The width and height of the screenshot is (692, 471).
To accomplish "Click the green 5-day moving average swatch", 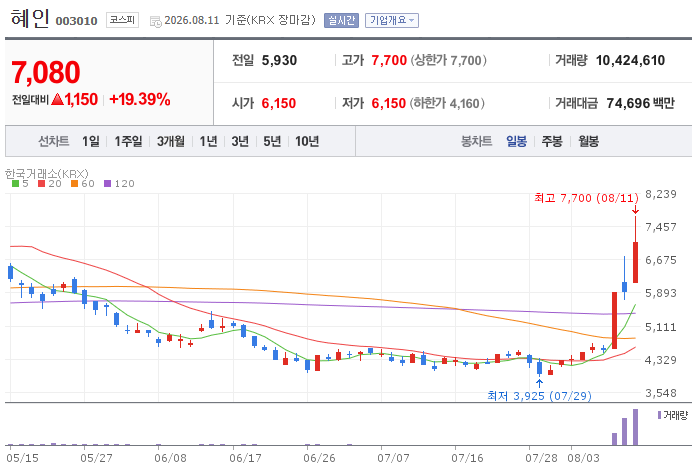I will tap(15, 184).
